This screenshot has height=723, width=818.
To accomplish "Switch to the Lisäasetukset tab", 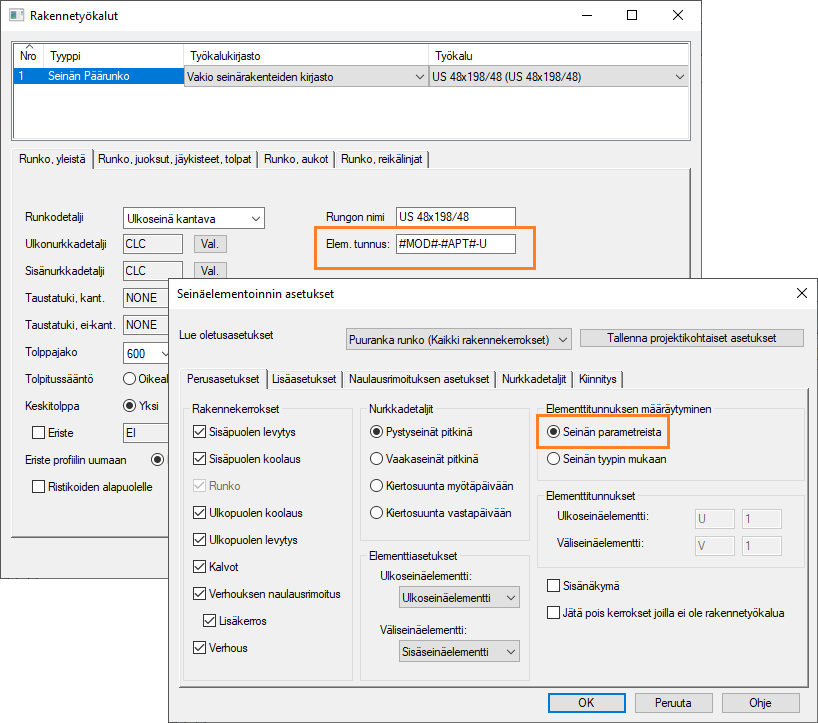I will [x=304, y=379].
